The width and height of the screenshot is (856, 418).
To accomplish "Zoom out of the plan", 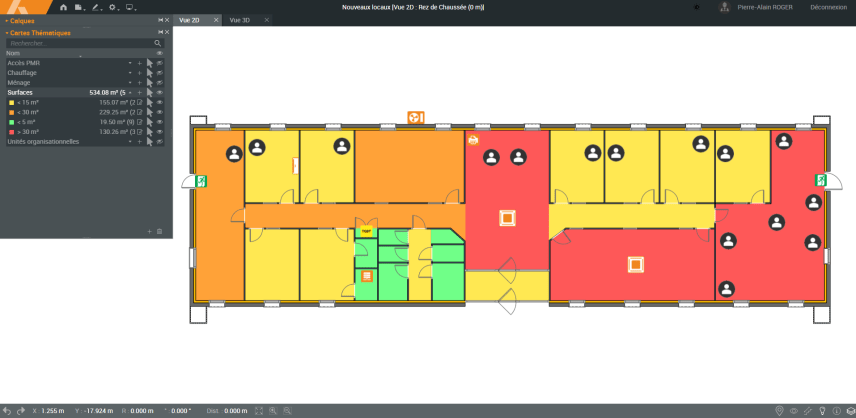I will pyautogui.click(x=287, y=411).
